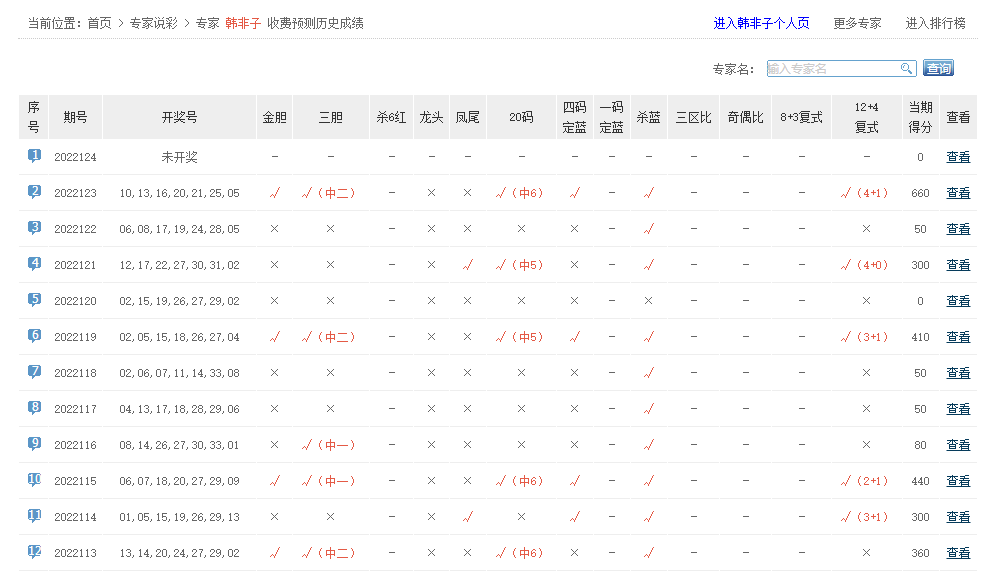
Task: Navigate to 首页 in breadcrumb
Action: pyautogui.click(x=99, y=23)
